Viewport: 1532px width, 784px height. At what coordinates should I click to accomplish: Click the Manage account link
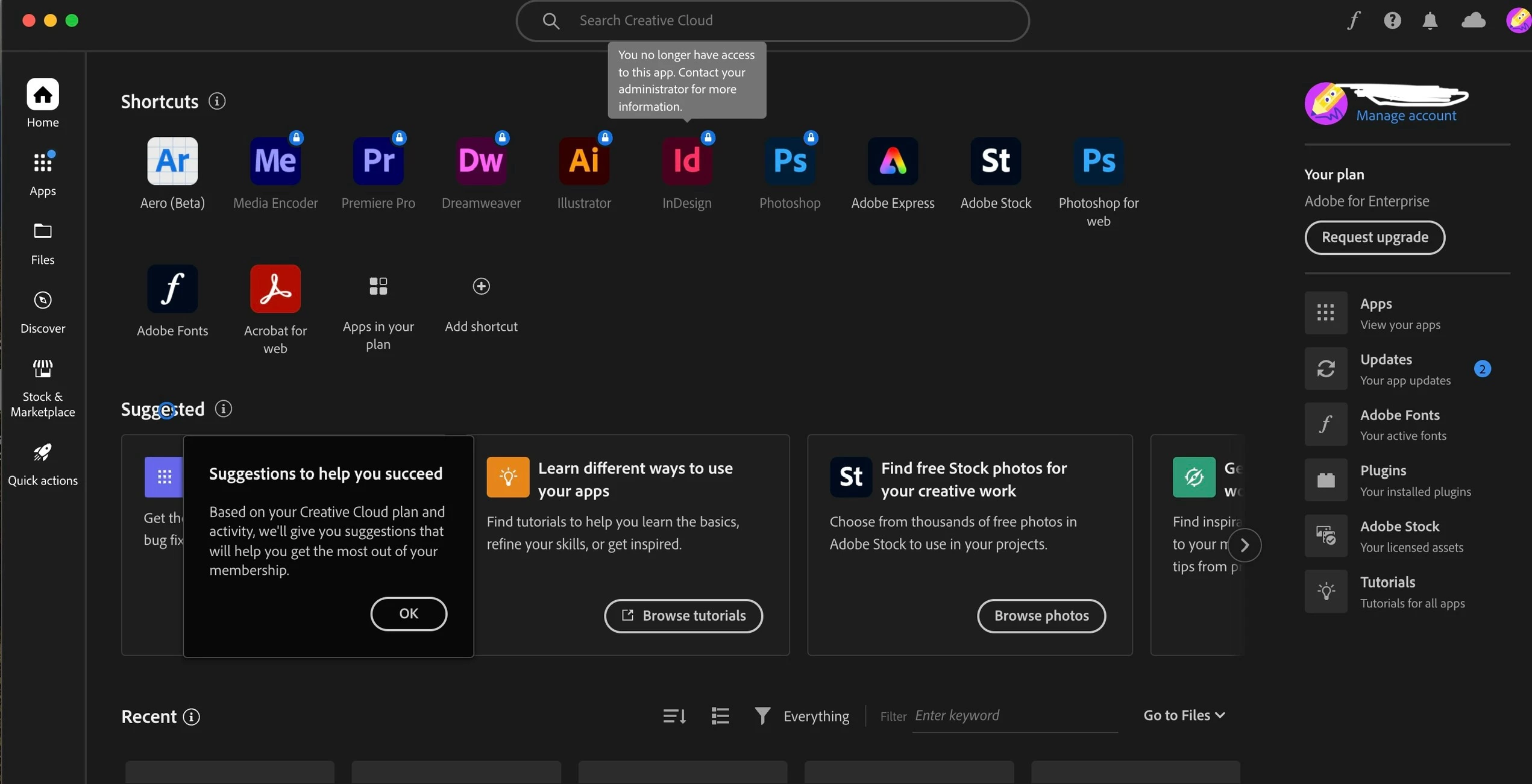tap(1406, 116)
